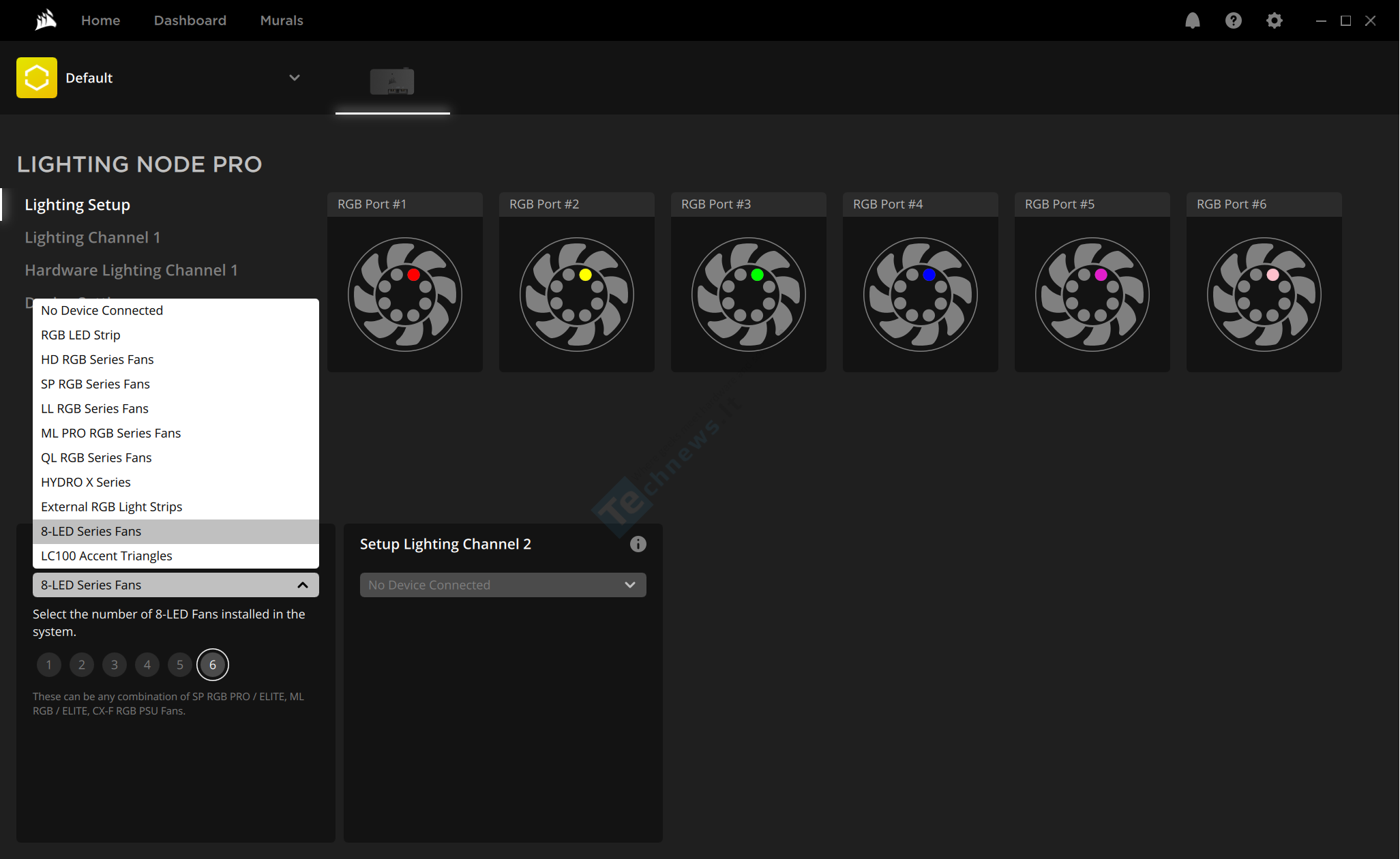Choose LL RGB Series Fans option

(x=176, y=409)
